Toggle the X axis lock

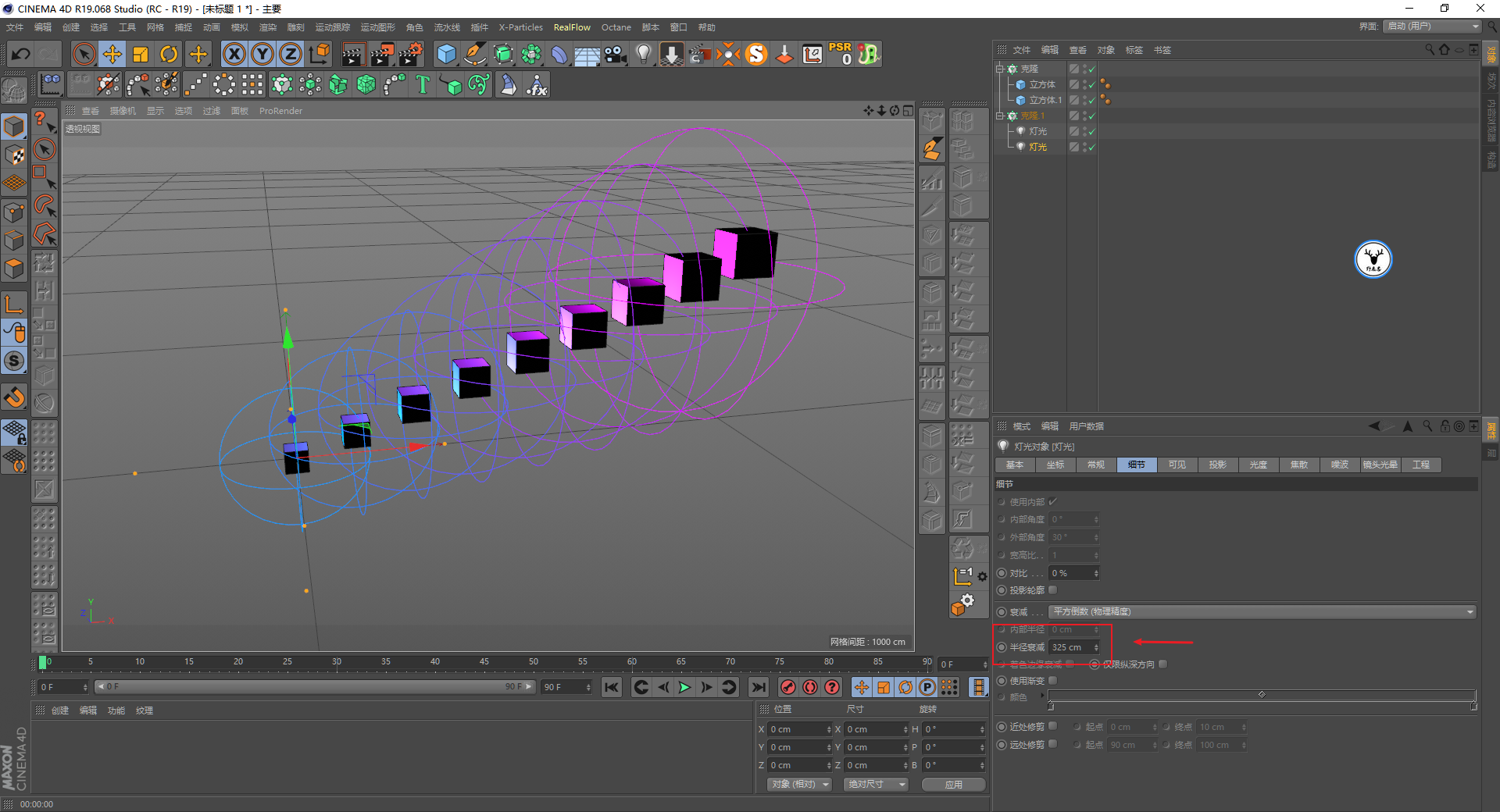234,54
